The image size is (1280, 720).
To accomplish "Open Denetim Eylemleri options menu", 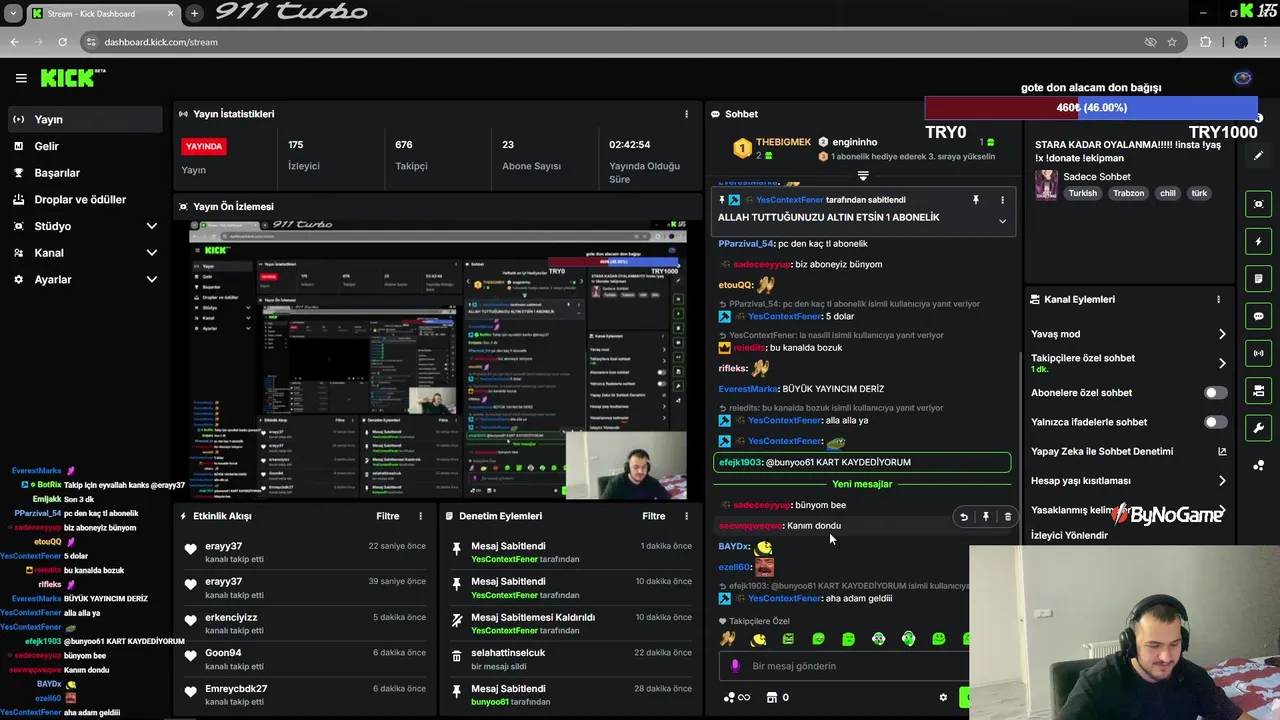I will pos(686,516).
